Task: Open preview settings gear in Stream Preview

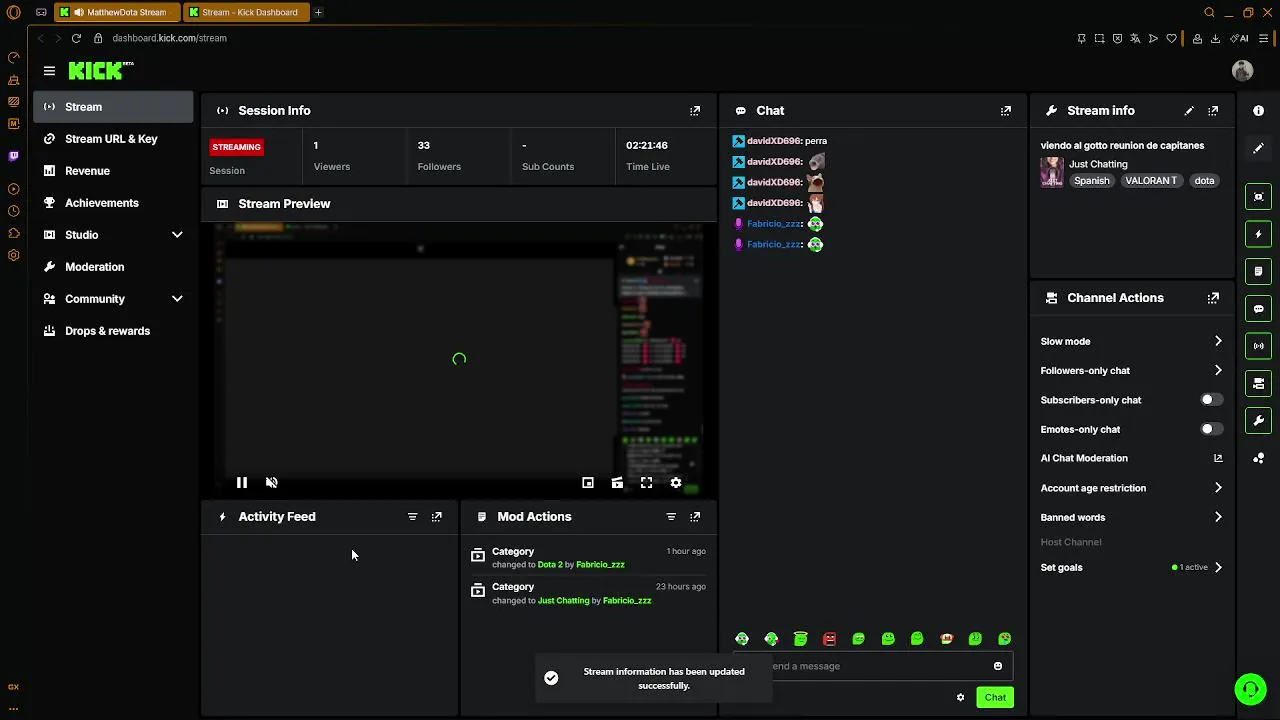Action: click(x=676, y=483)
